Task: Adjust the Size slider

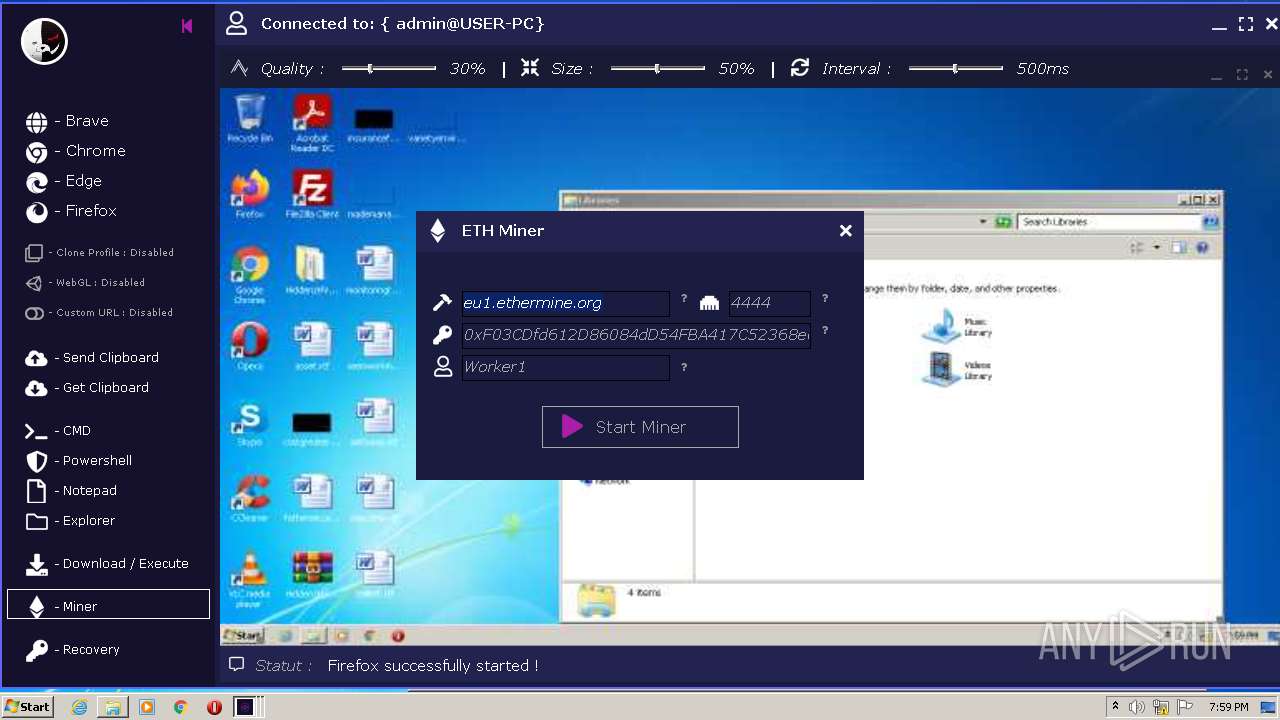Action: click(657, 68)
